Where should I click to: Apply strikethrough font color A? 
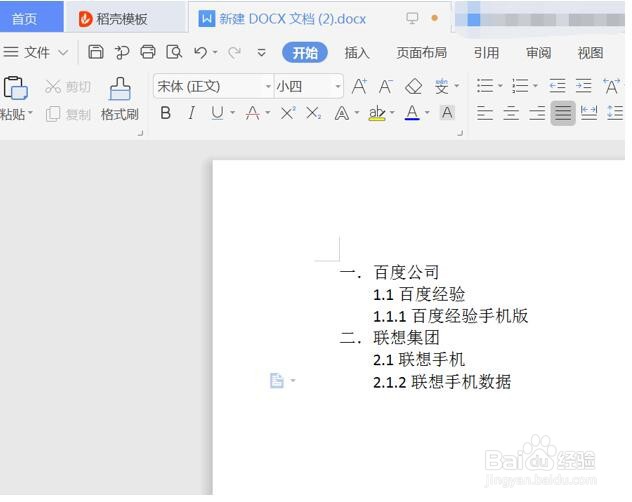coord(252,113)
